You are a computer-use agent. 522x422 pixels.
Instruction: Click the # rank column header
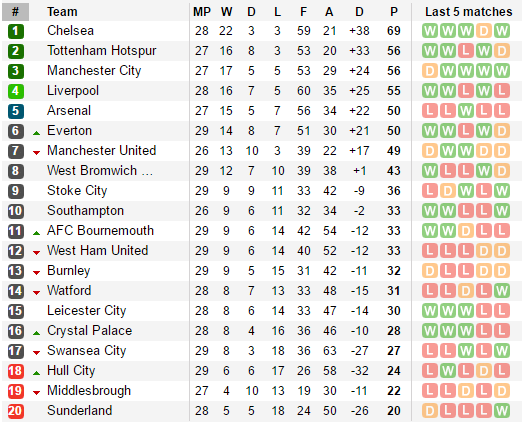pyautogui.click(x=15, y=12)
